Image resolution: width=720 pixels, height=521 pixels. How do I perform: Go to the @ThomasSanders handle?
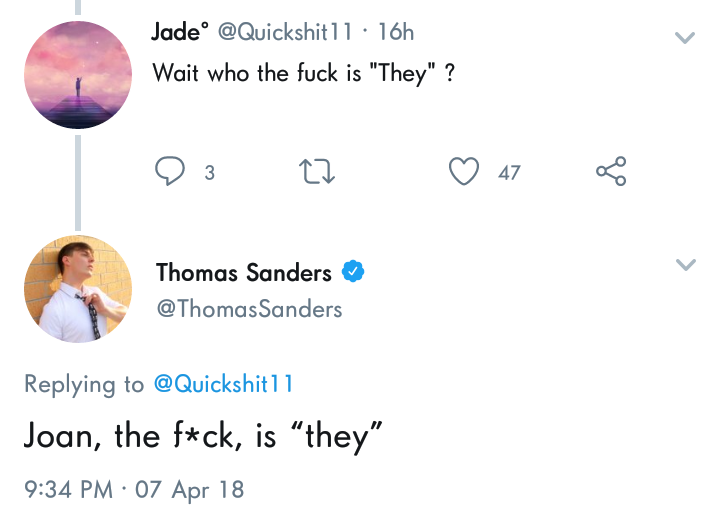click(x=249, y=309)
